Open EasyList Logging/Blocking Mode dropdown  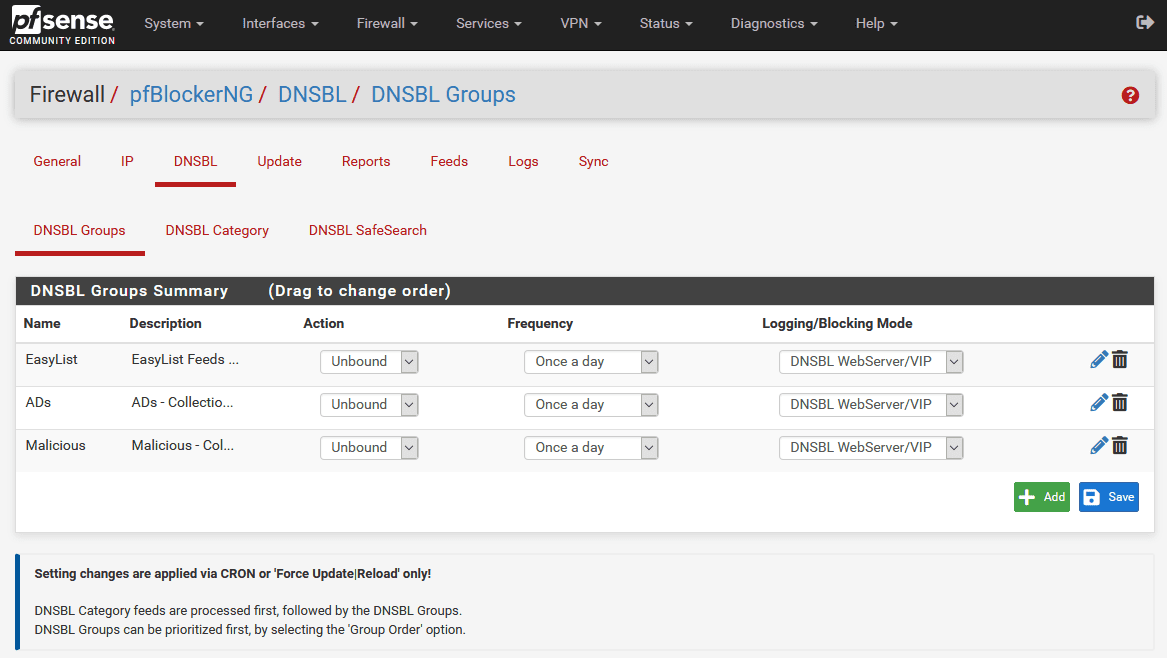(871, 362)
